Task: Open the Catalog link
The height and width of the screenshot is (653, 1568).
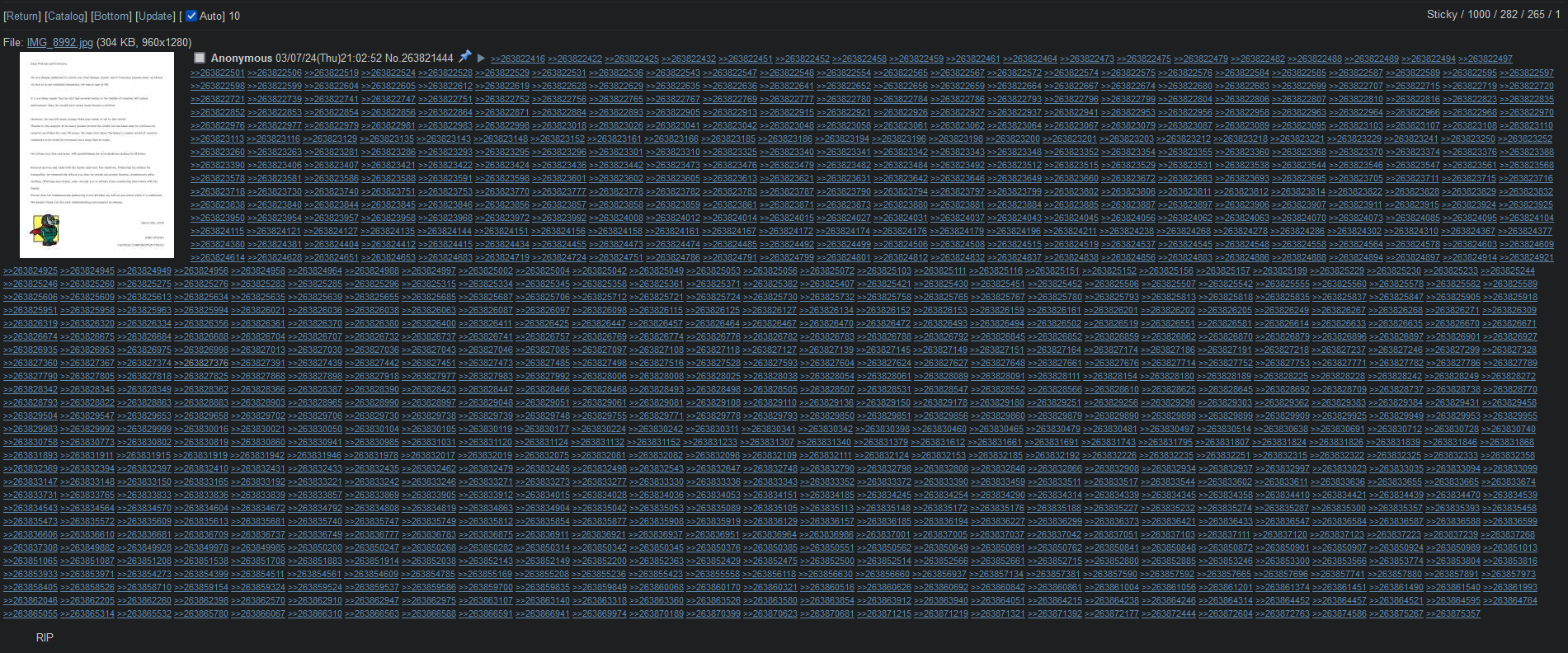Action: (65, 16)
